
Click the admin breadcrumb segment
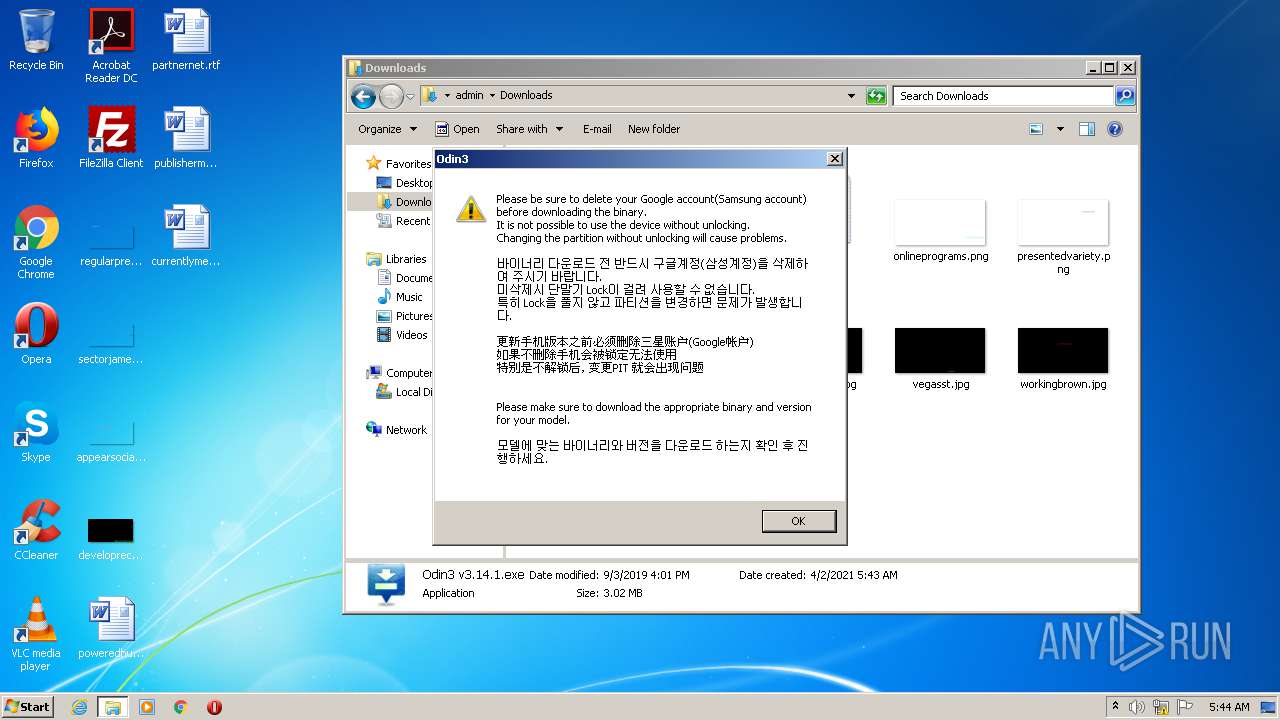tap(469, 96)
